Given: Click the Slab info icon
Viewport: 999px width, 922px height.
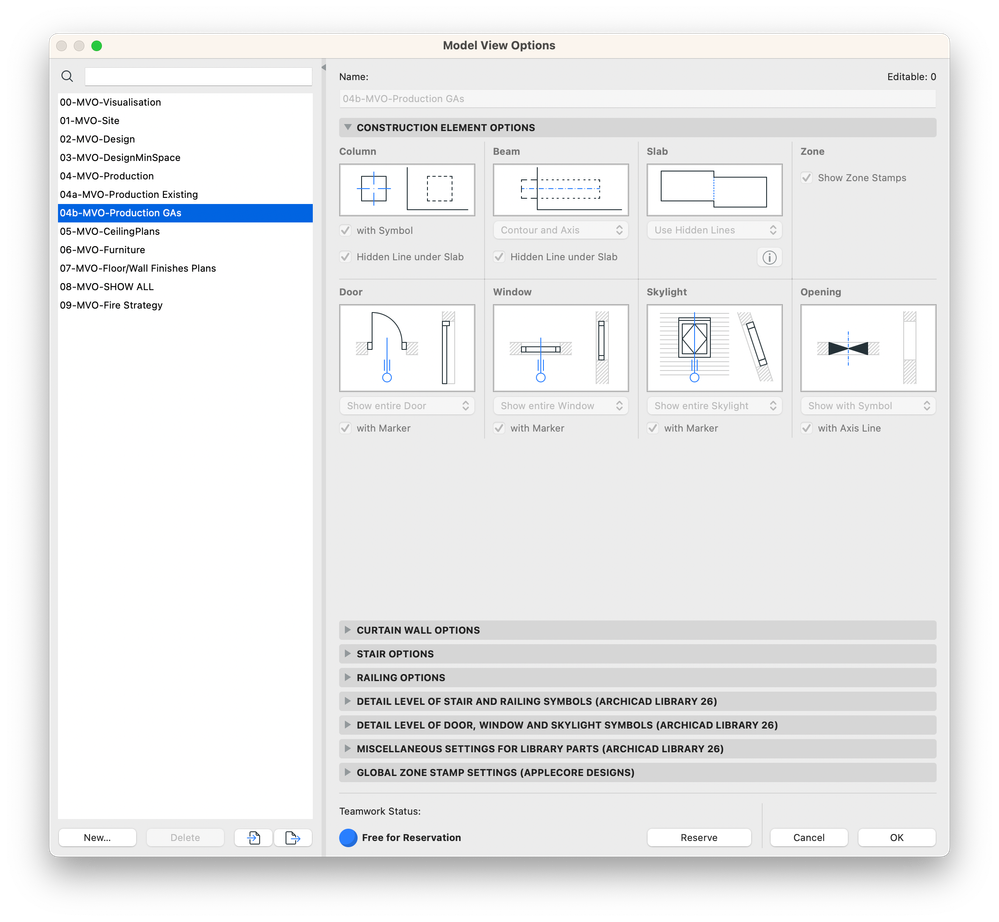Looking at the screenshot, I should (x=770, y=257).
